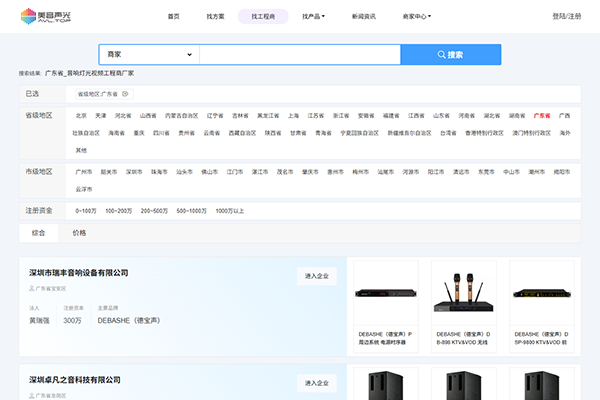This screenshot has height=400, width=600.
Task: Filter by province 北京
Action: coord(81,116)
